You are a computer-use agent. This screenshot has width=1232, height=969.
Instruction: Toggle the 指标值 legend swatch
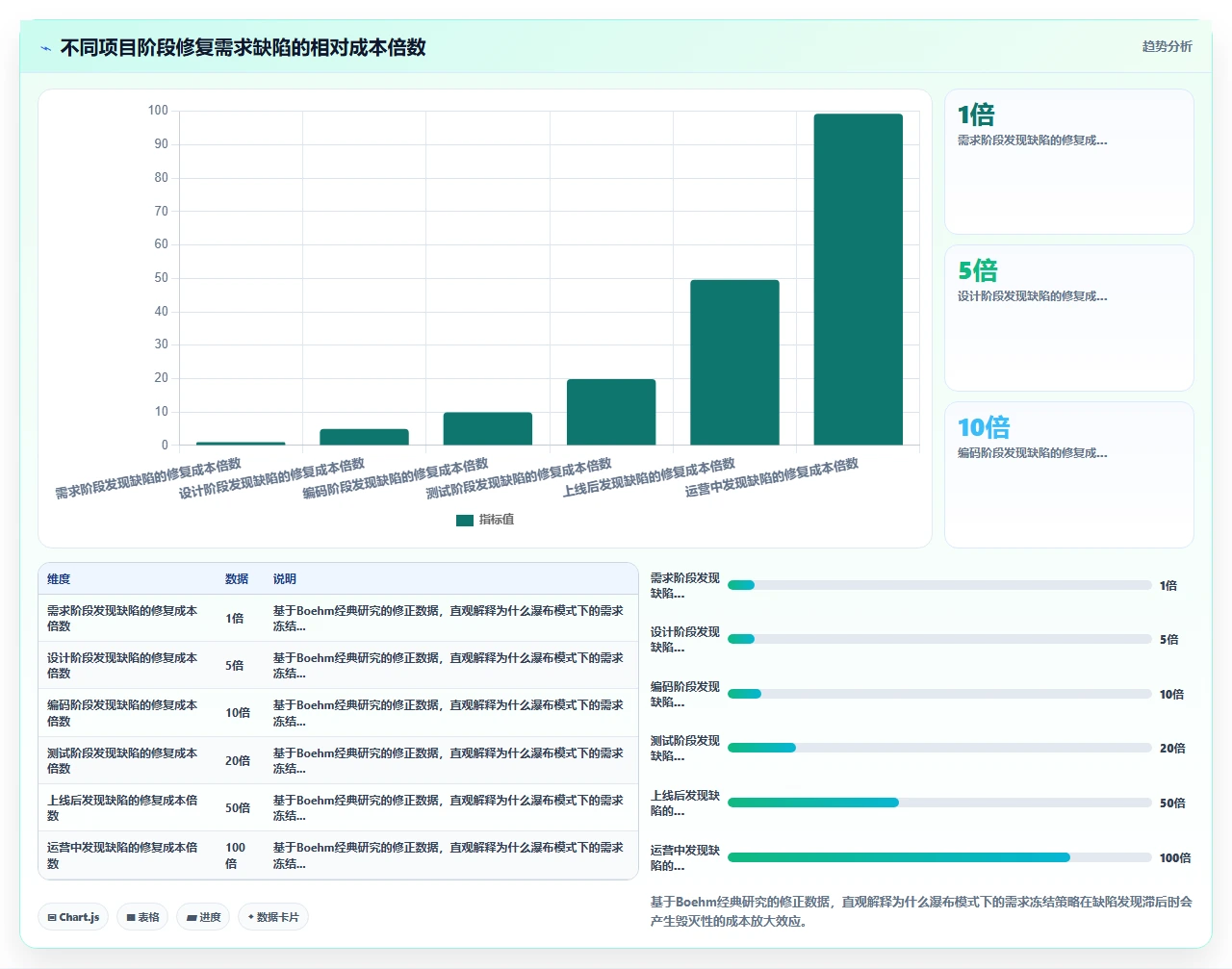465,521
